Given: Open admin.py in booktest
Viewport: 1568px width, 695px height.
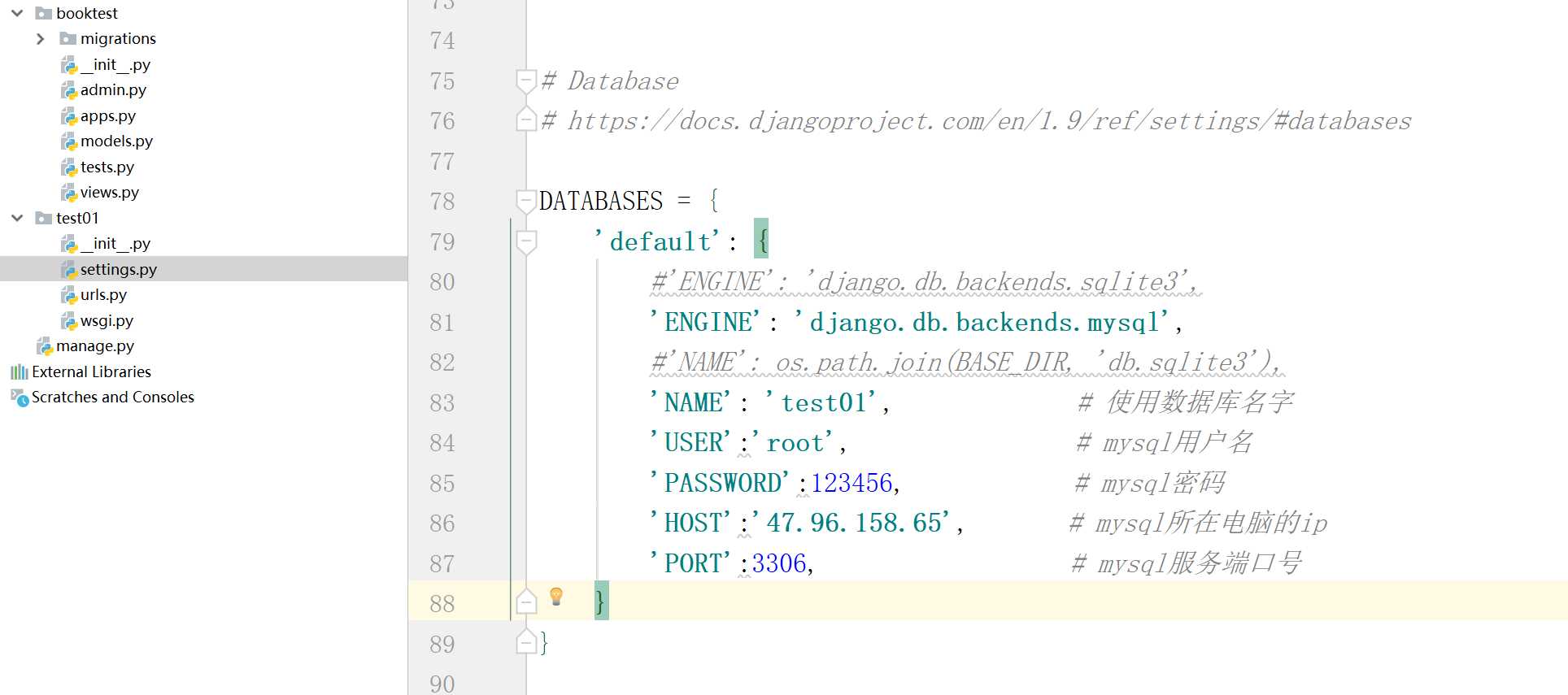Looking at the screenshot, I should coord(113,89).
